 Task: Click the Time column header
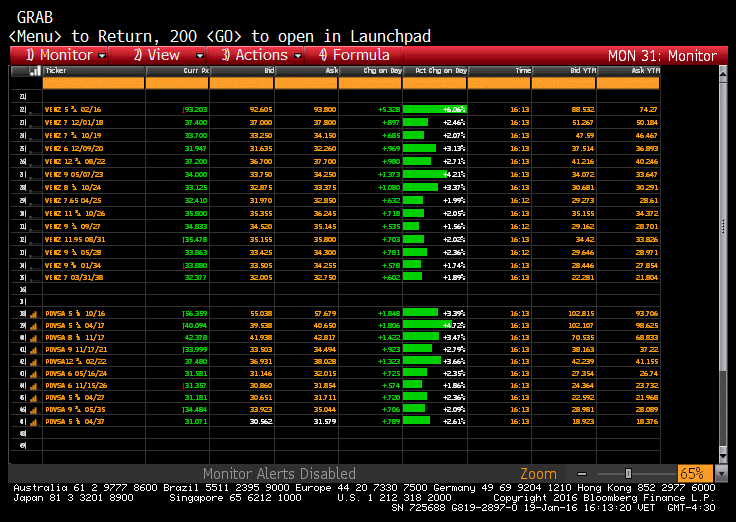click(500, 71)
